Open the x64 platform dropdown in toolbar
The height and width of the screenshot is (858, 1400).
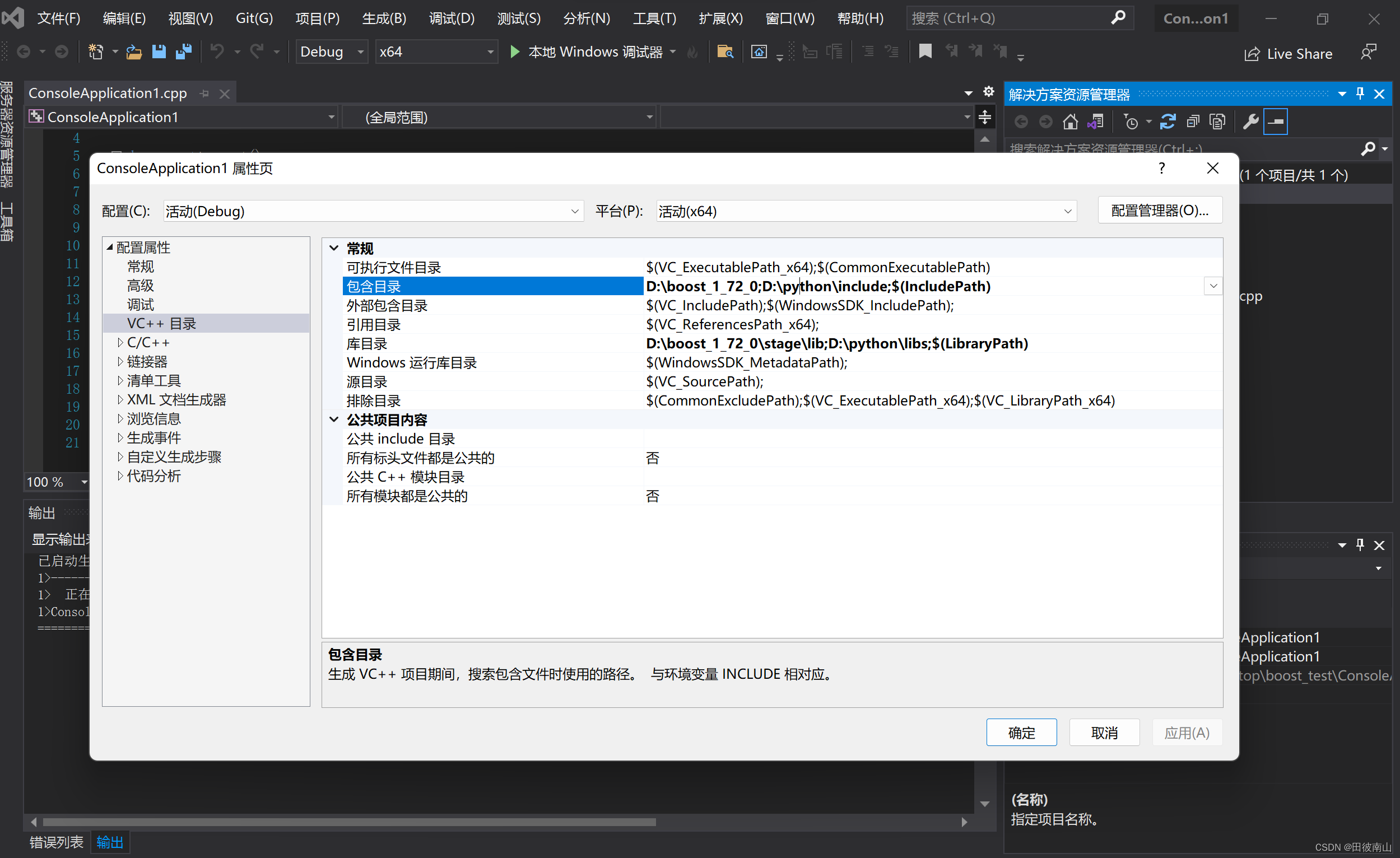[x=436, y=52]
